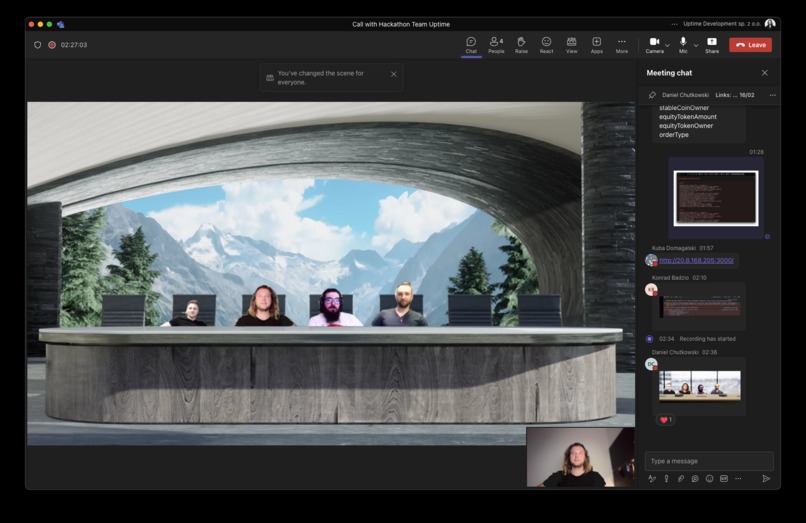The width and height of the screenshot is (806, 523).
Task: Toggle the Mic mute button
Action: pos(683,45)
